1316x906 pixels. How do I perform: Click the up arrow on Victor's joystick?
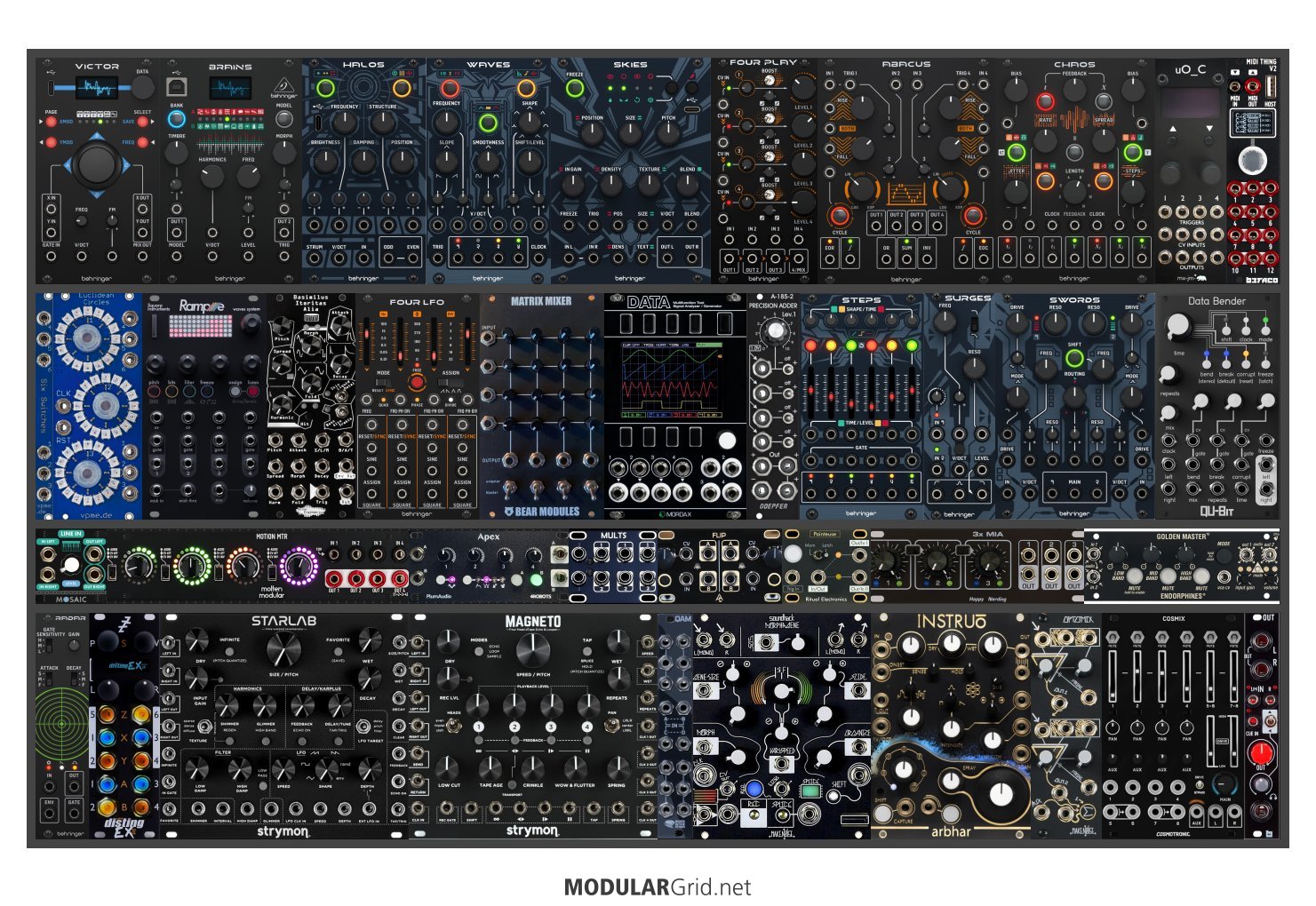tap(97, 136)
